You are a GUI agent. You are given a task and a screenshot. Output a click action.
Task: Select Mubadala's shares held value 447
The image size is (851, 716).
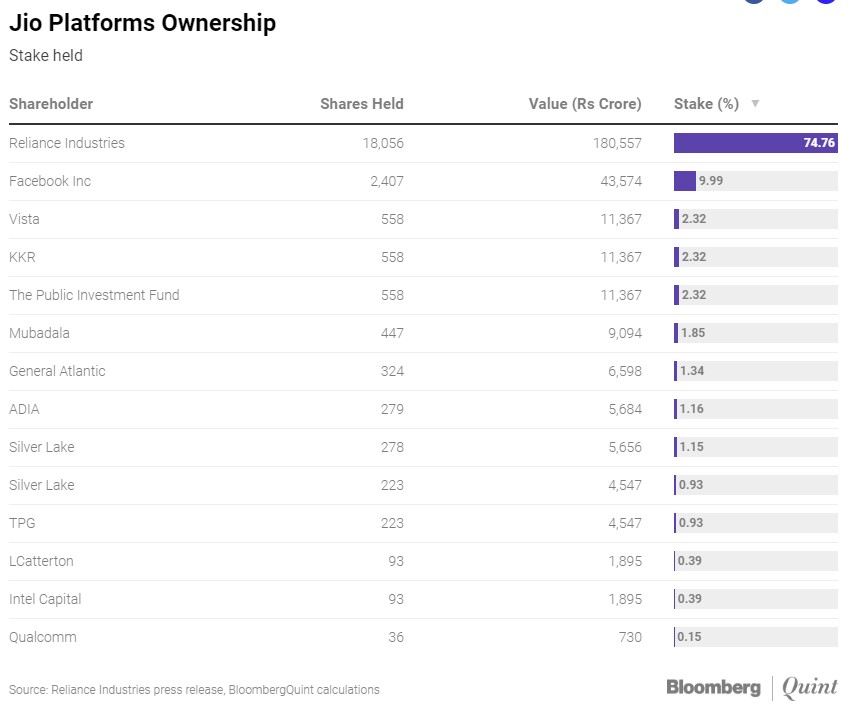(392, 333)
